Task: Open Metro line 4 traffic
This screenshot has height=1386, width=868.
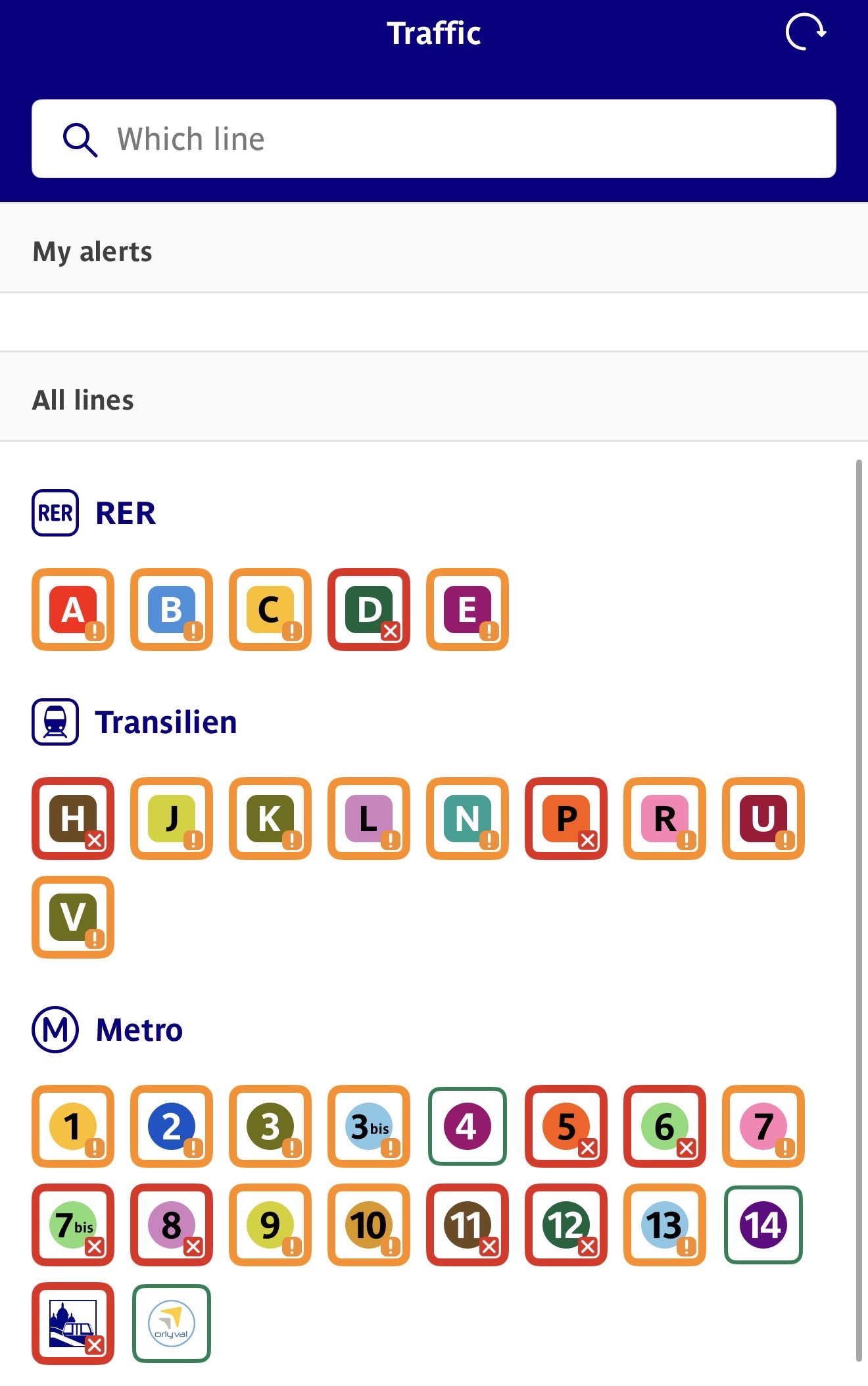Action: click(x=468, y=1126)
